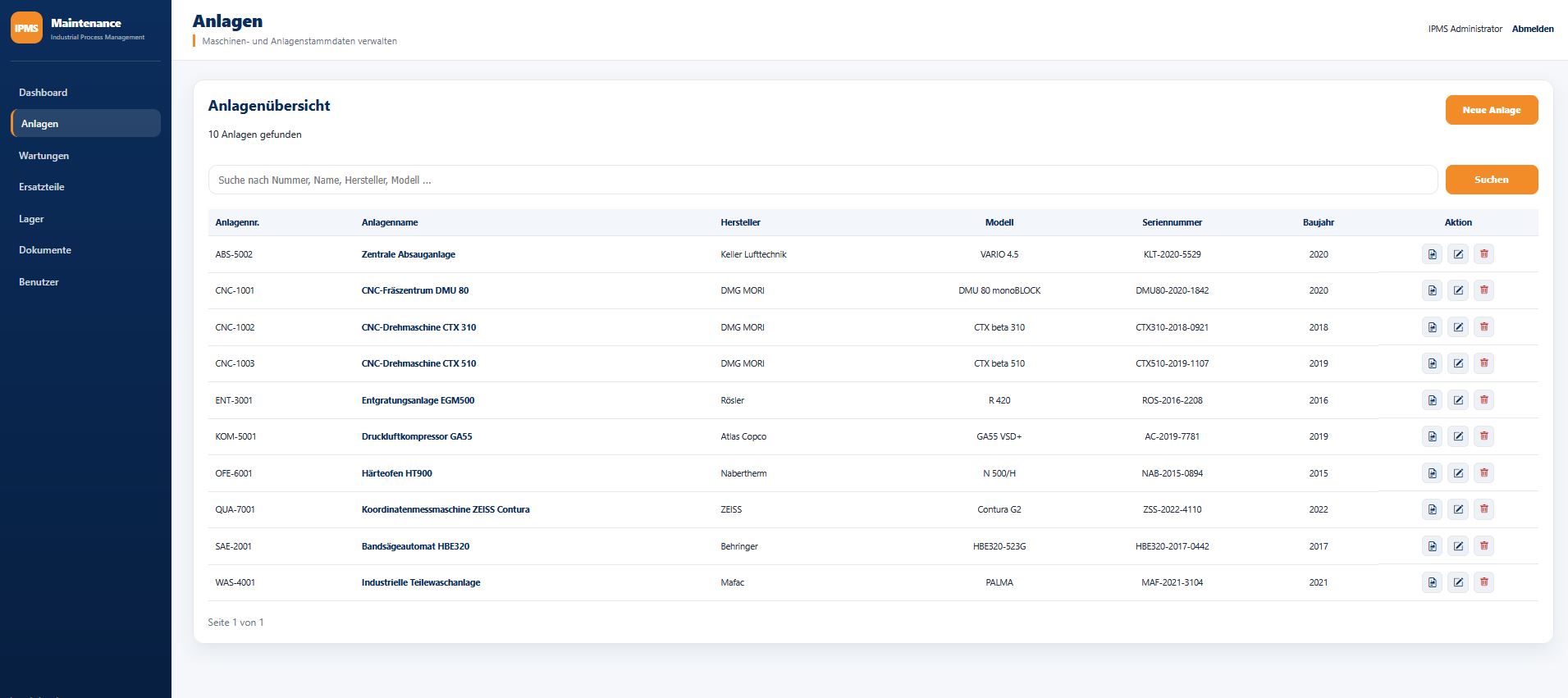Edit icon for Härteofen HT900

1458,473
